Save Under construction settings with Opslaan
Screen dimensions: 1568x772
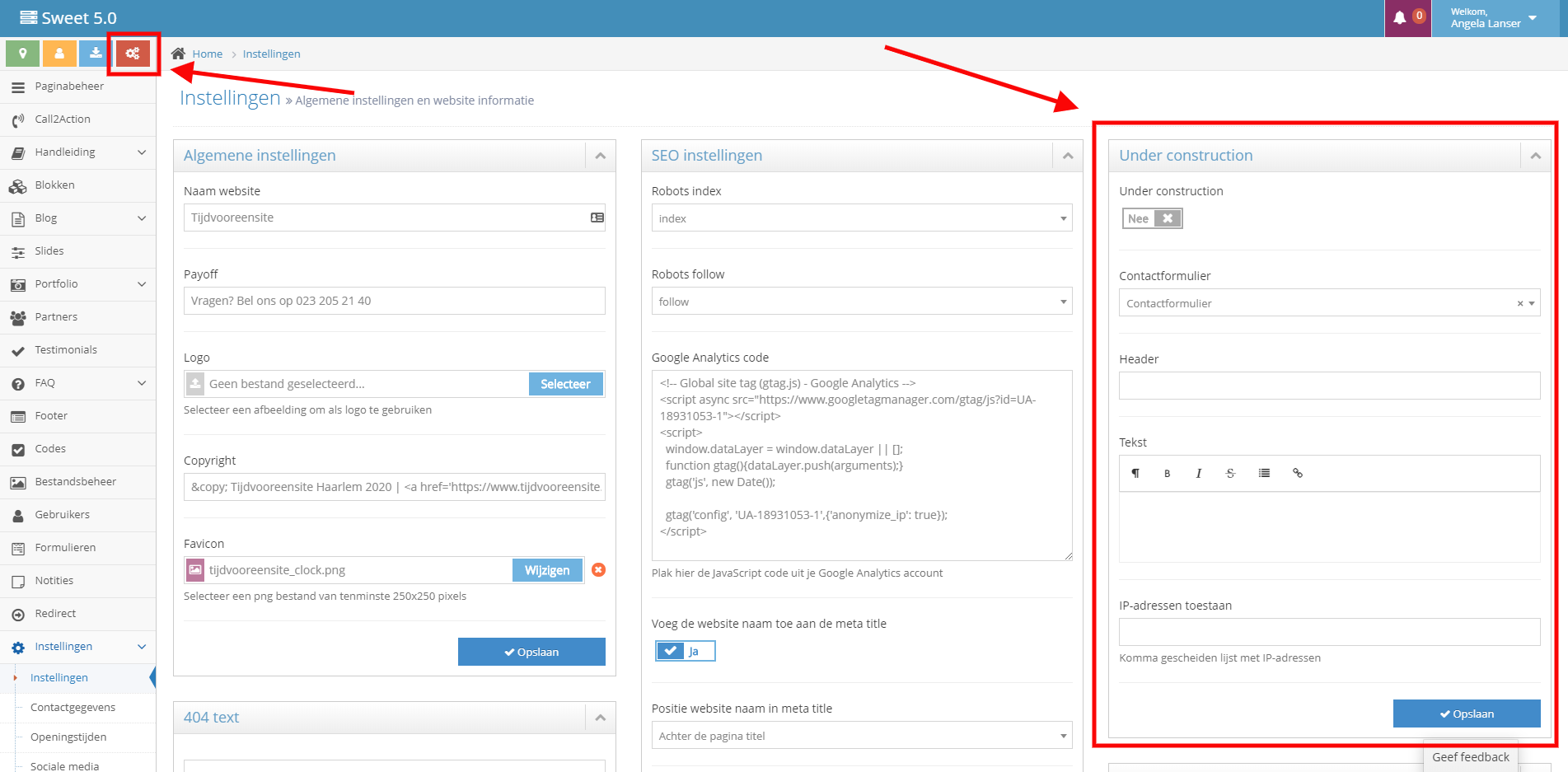click(x=1467, y=714)
